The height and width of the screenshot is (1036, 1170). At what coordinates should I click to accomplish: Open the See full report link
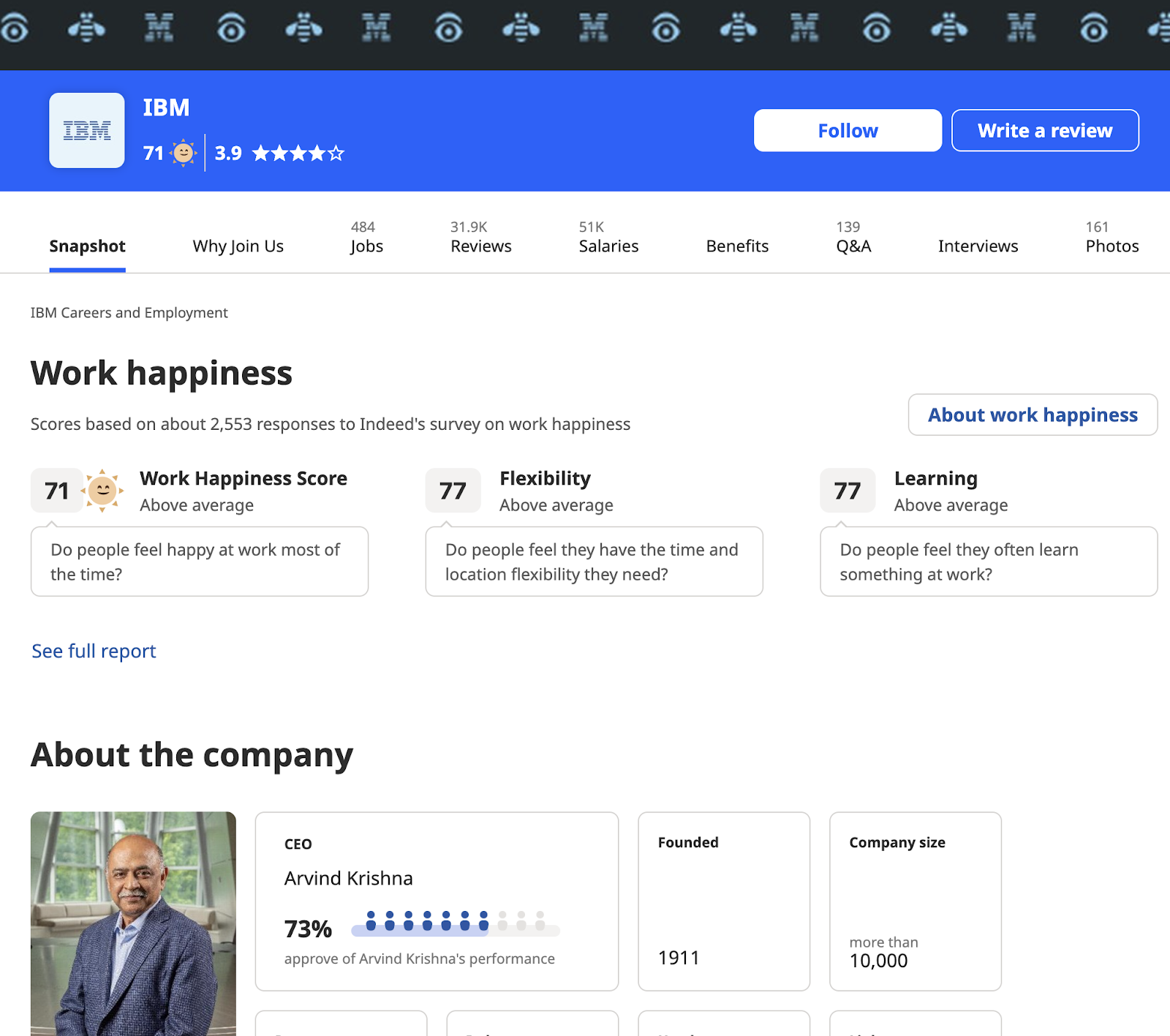tap(94, 651)
